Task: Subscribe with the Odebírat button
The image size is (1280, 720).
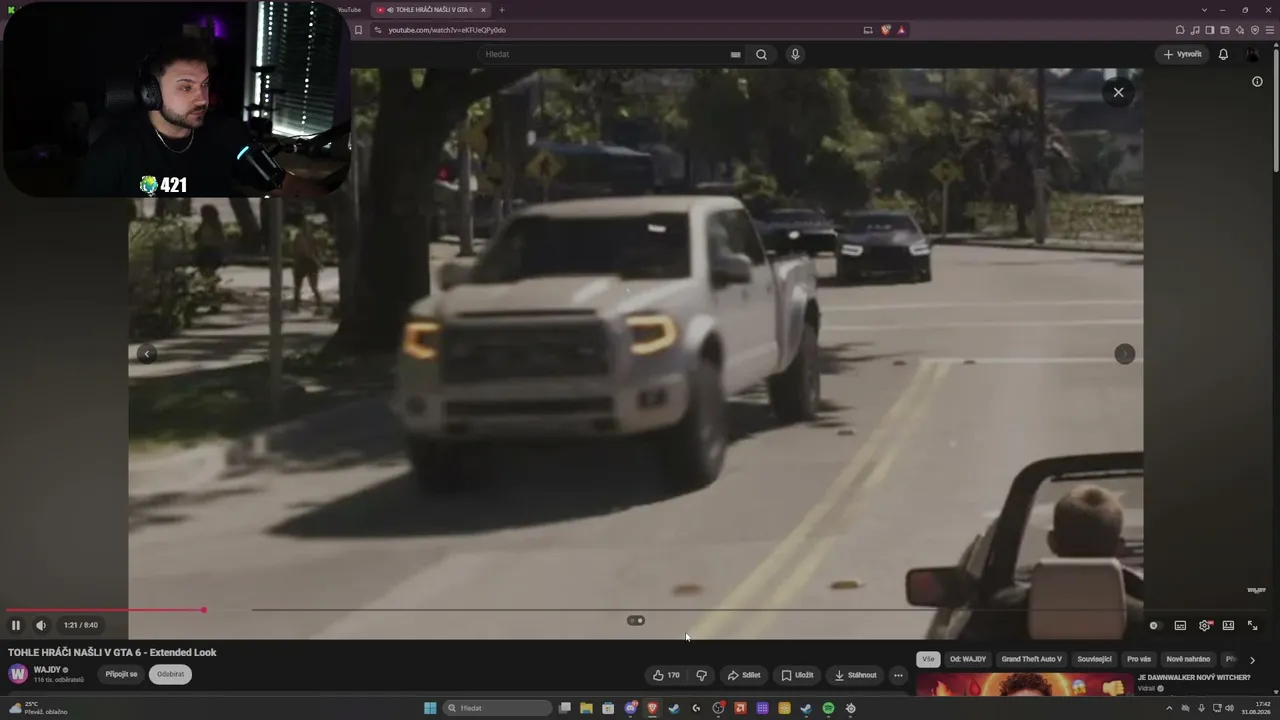Action: [171, 674]
